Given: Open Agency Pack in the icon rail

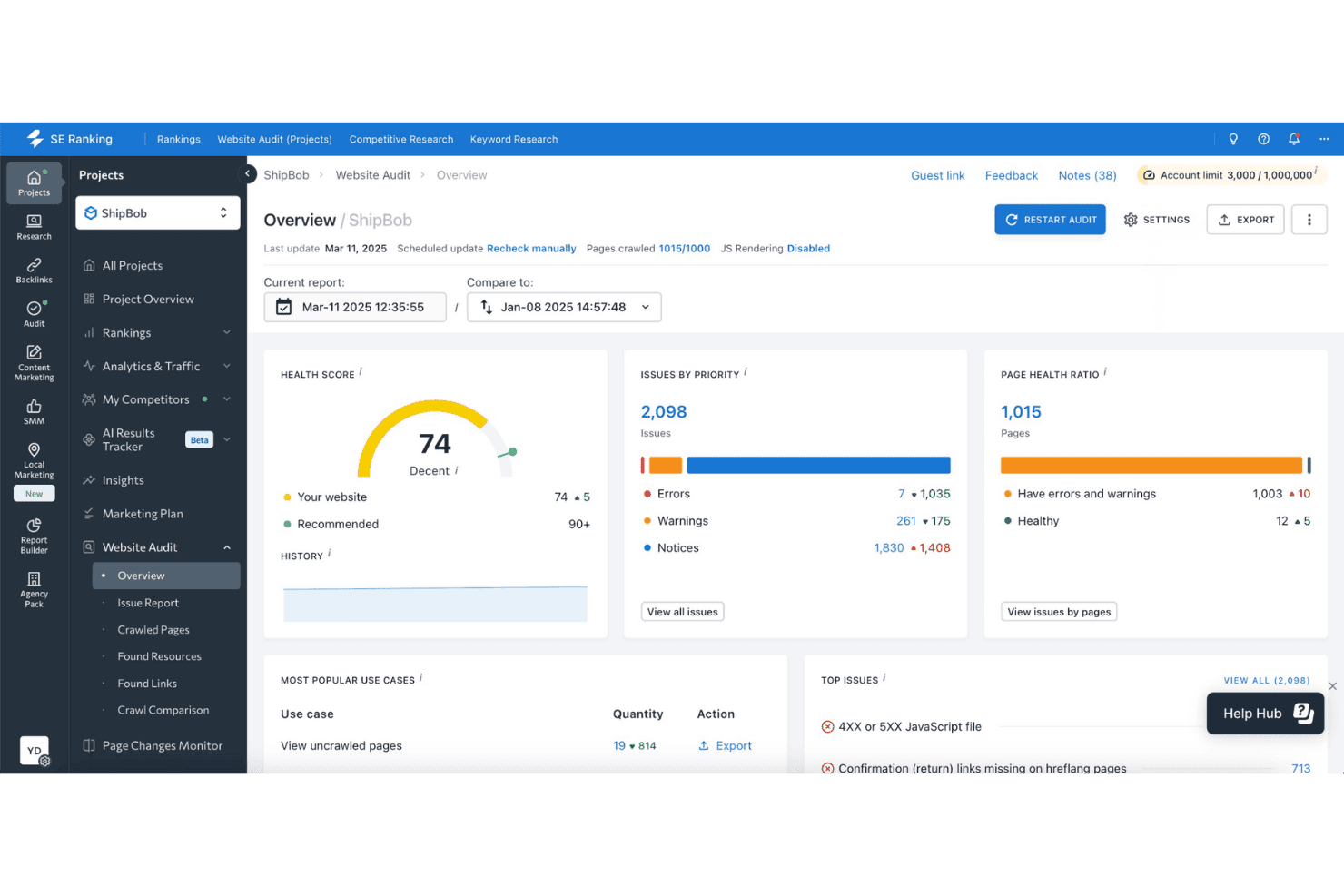Looking at the screenshot, I should point(34,589).
